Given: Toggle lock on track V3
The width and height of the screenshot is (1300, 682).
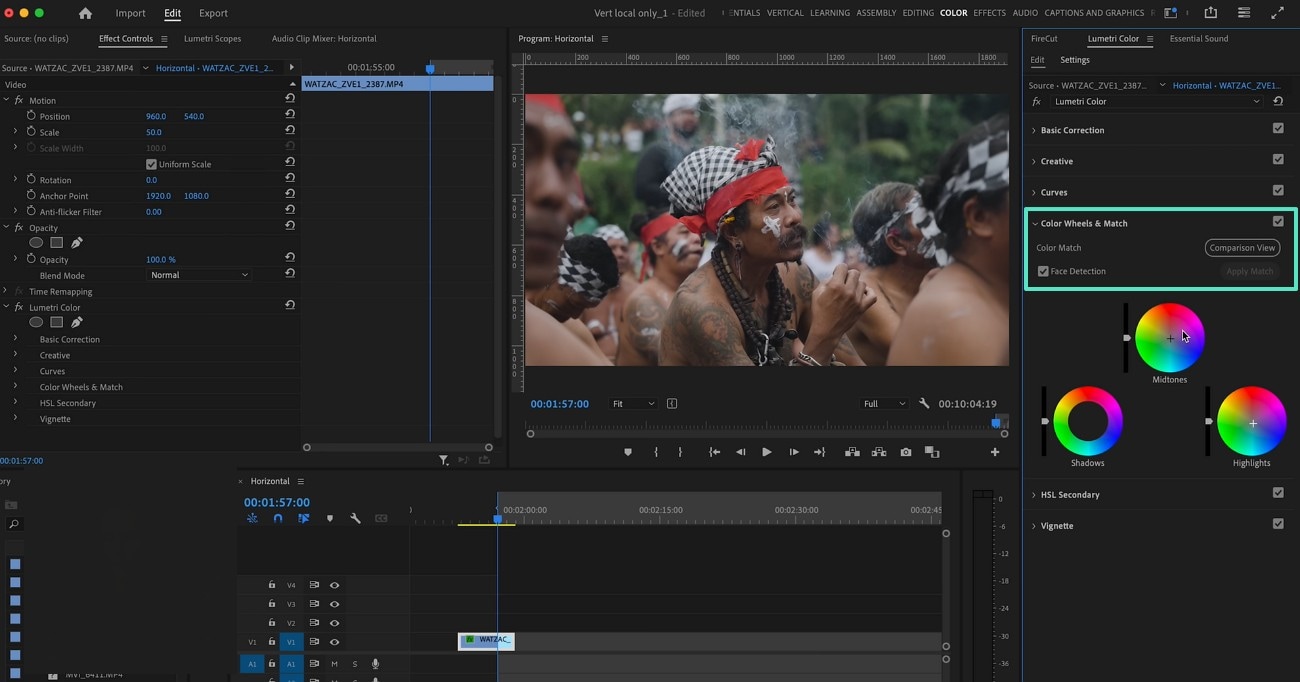Looking at the screenshot, I should click(271, 604).
